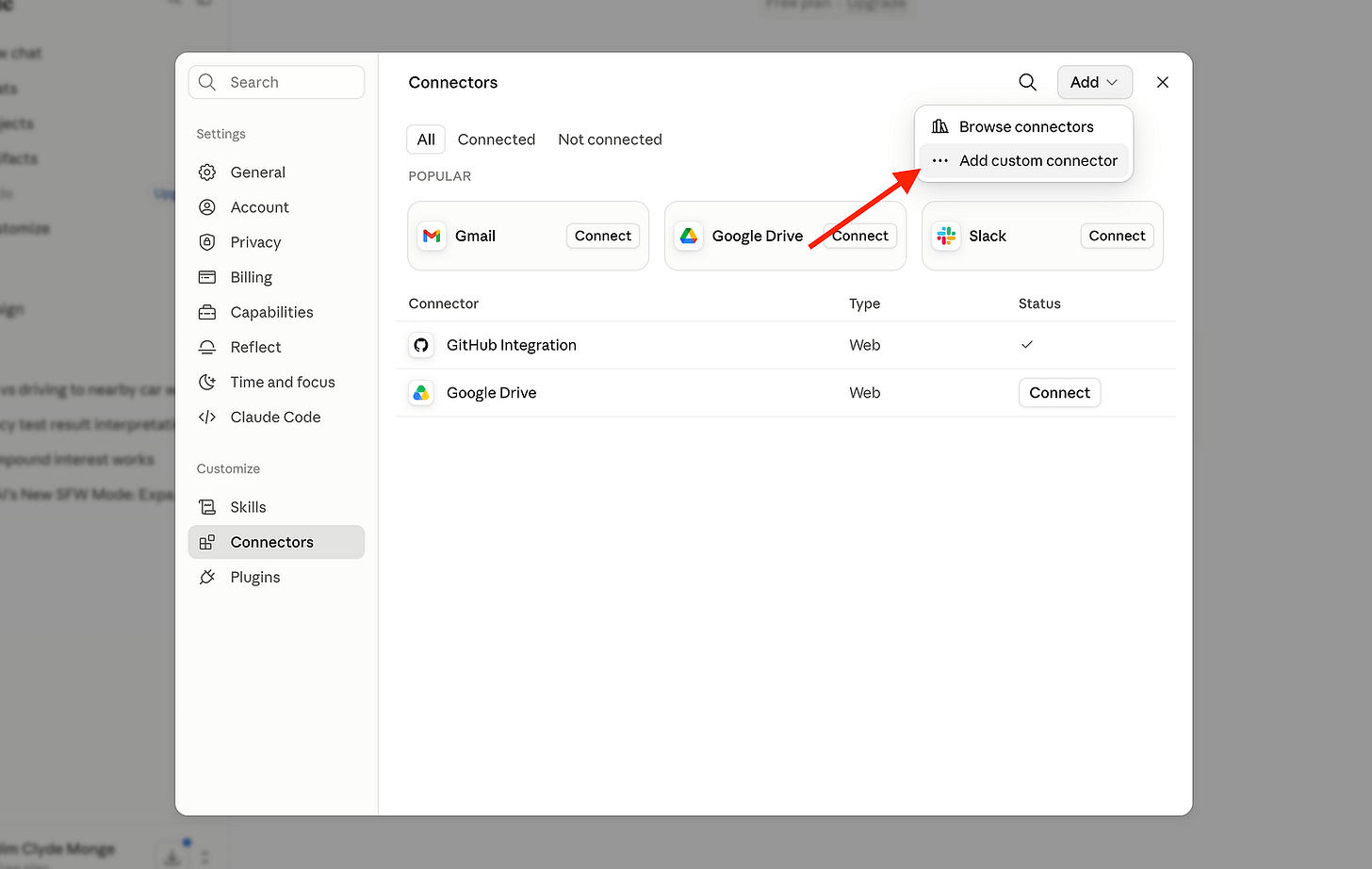
Task: Click the Connect button in Google Drive table row
Action: (1059, 393)
